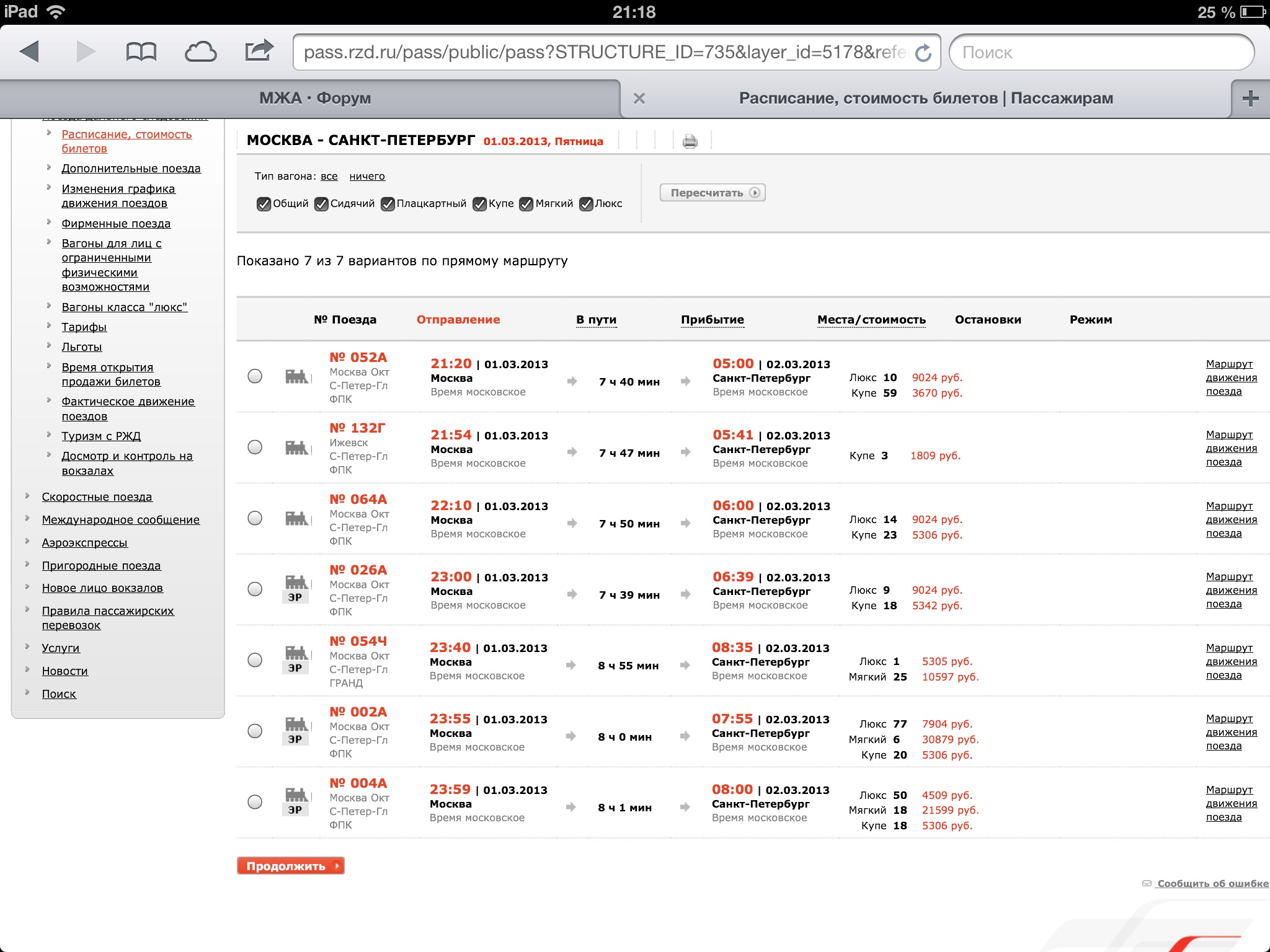Tap the Поиск search field

coord(1101,53)
